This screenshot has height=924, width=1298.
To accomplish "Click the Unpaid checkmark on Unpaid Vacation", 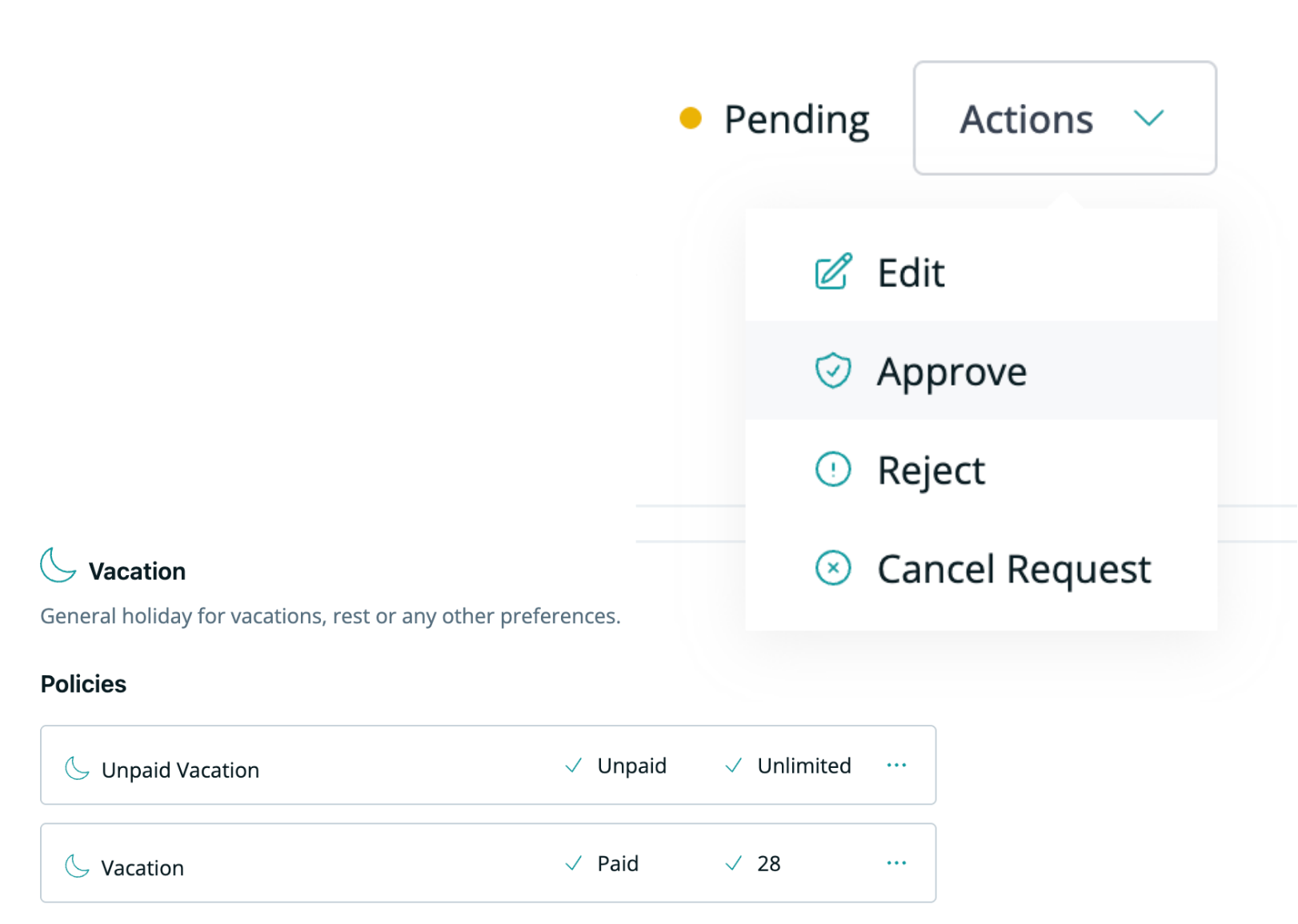I will [573, 766].
